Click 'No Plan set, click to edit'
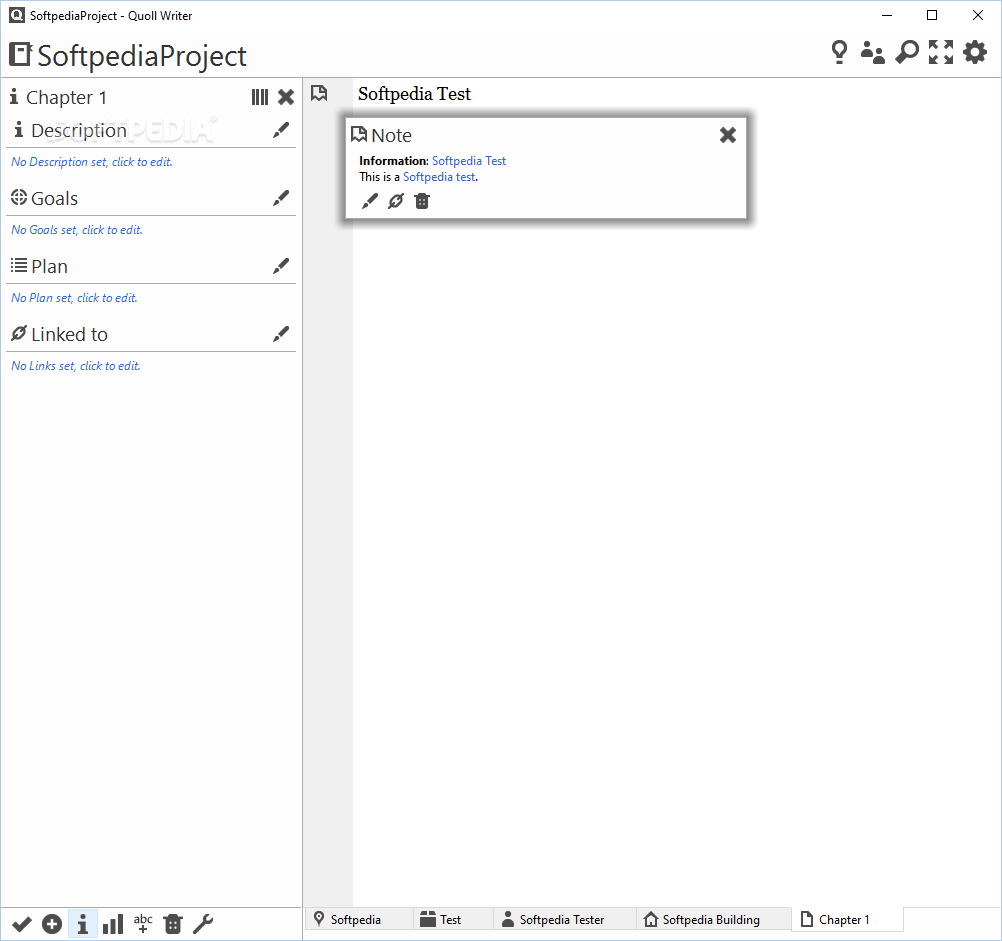The image size is (1002, 941). coord(74,298)
